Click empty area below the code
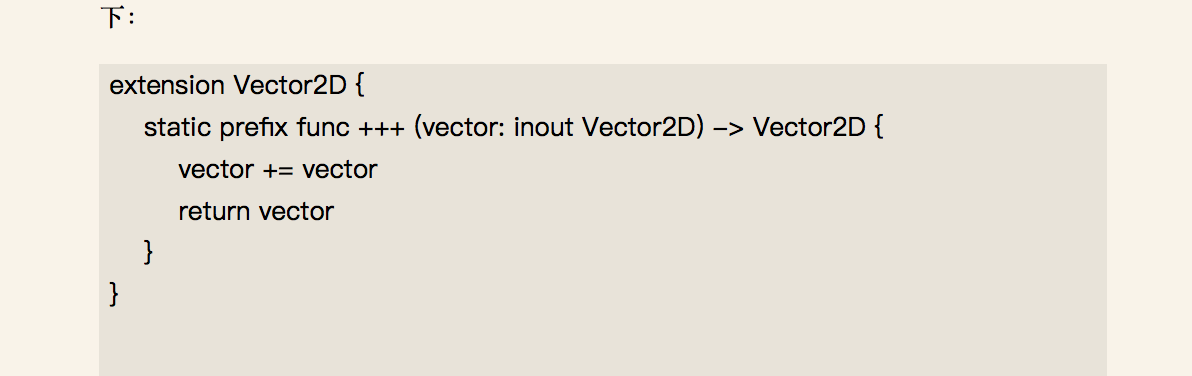Viewport: 1192px width, 376px height. tap(602, 342)
